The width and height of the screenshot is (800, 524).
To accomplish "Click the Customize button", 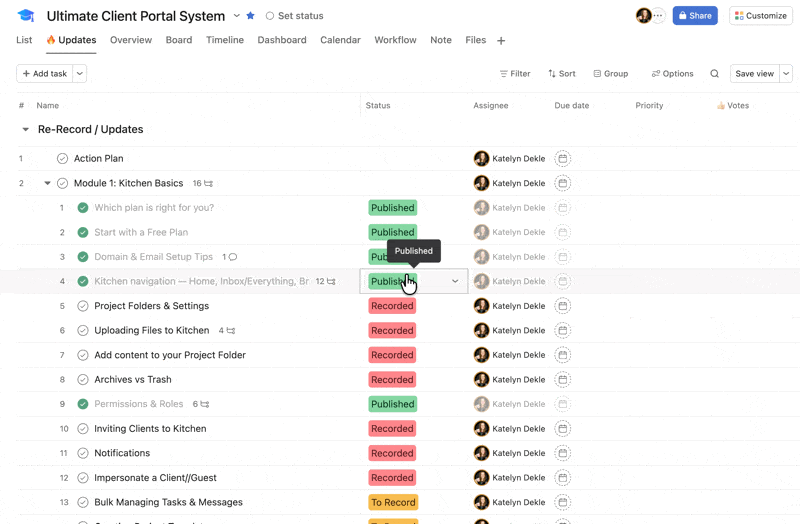I will pyautogui.click(x=760, y=16).
